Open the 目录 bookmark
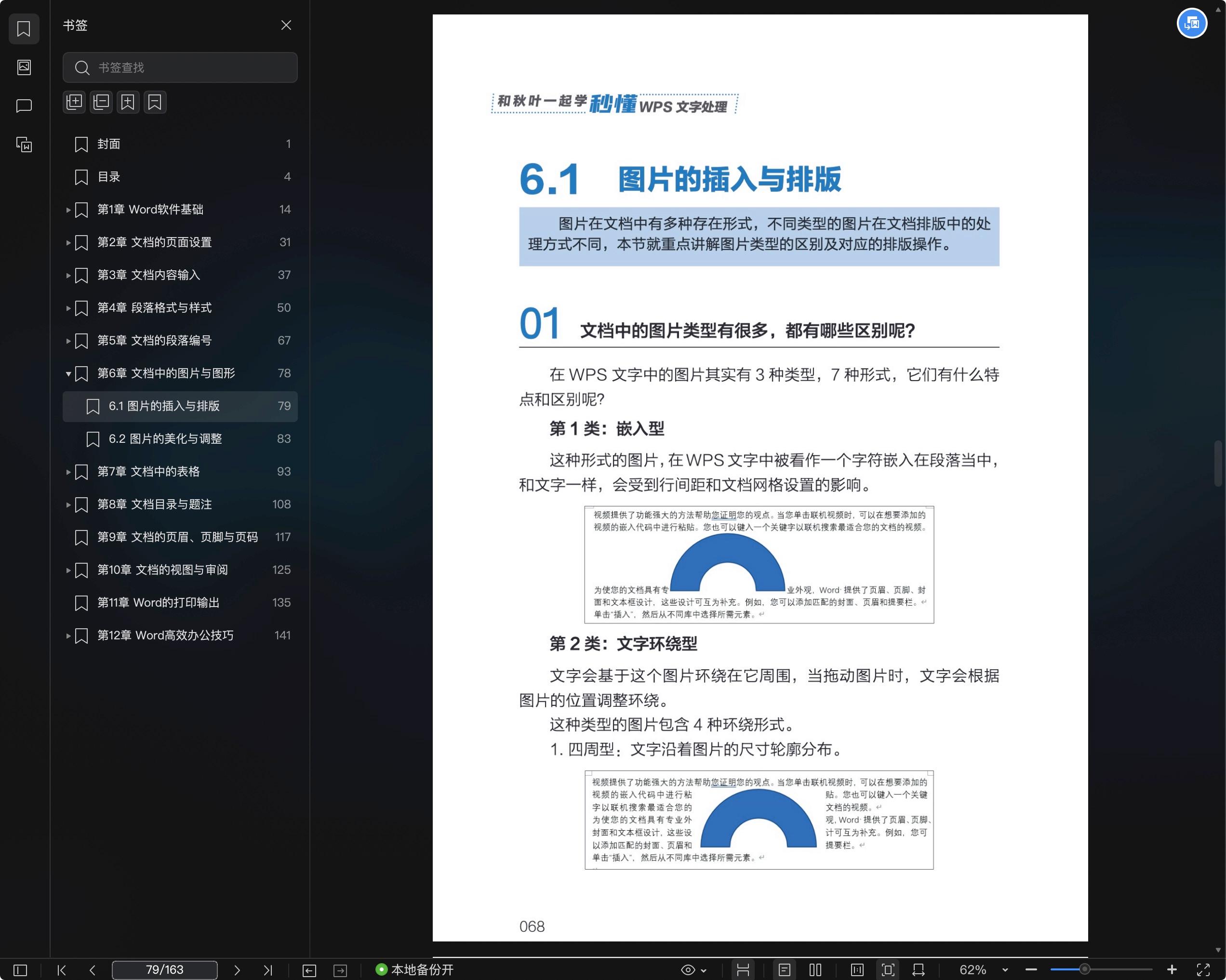1226x980 pixels. [x=180, y=177]
